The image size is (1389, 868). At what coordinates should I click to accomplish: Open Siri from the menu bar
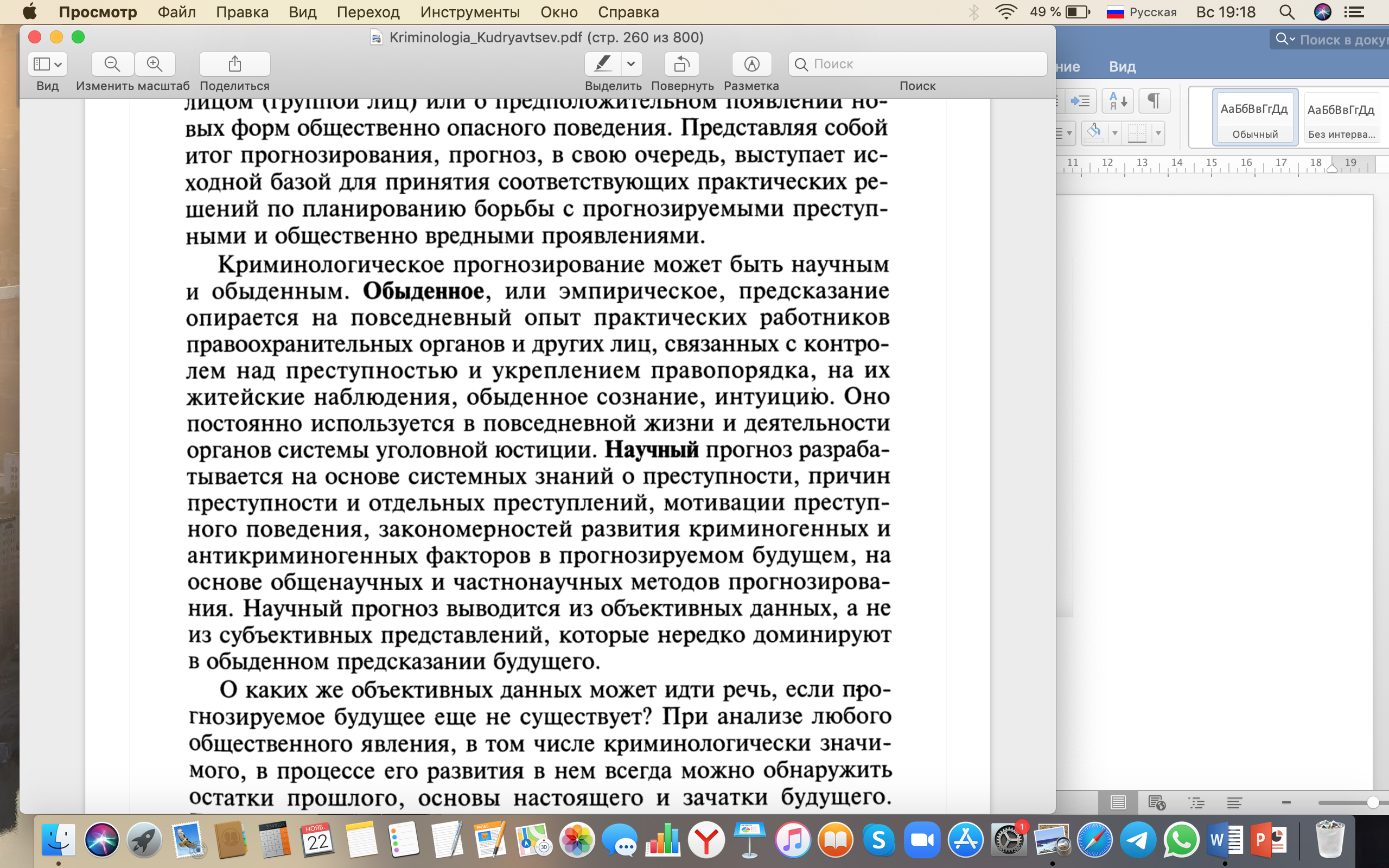pos(1322,12)
